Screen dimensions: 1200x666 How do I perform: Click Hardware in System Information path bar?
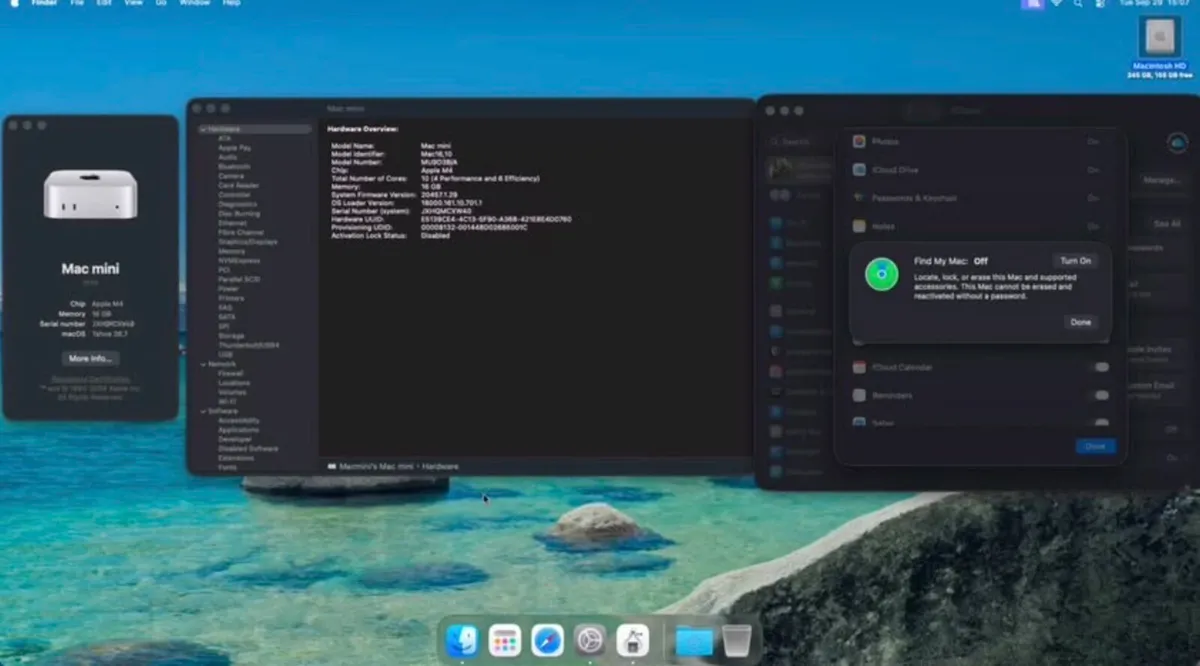coord(440,466)
